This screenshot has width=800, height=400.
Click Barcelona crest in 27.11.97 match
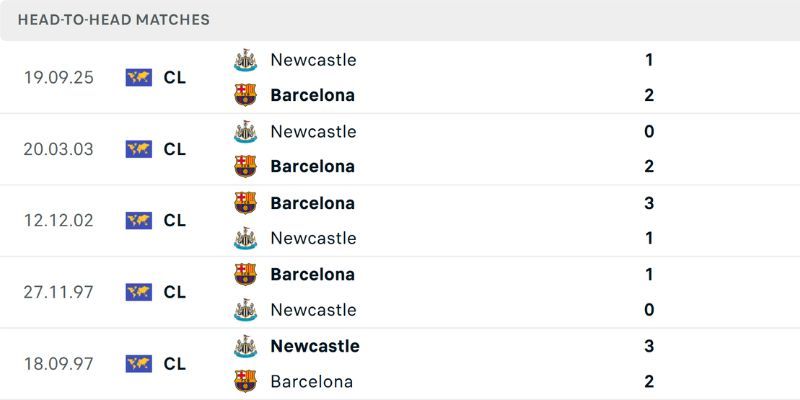pyautogui.click(x=245, y=274)
